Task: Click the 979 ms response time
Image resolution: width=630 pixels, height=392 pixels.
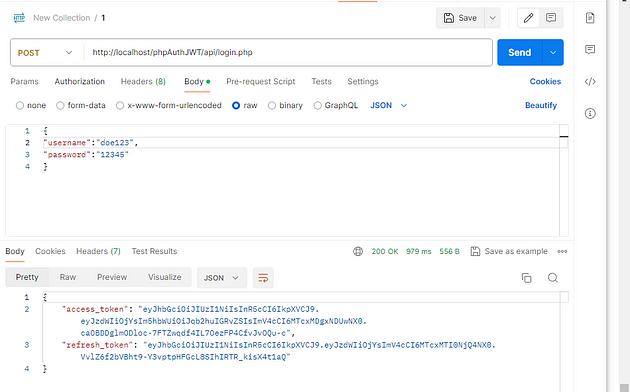Action: 419,251
